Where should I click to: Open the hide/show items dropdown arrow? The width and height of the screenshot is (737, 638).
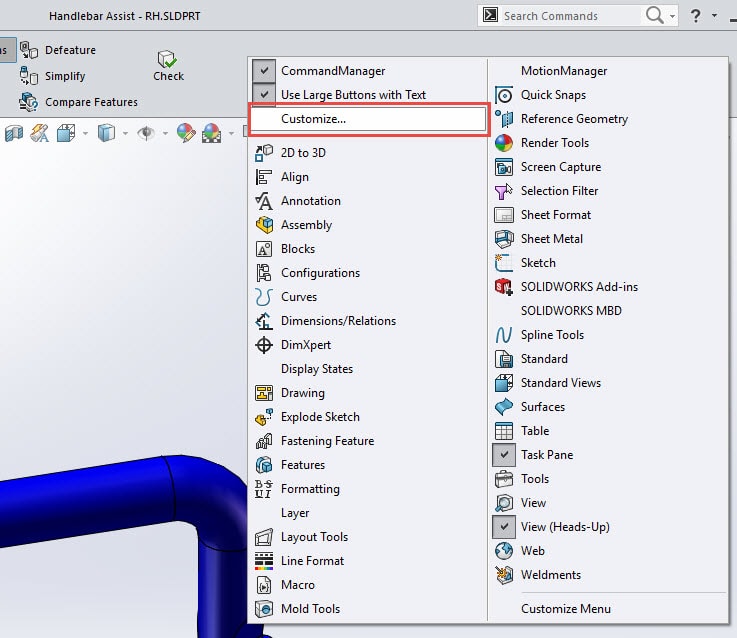pos(165,134)
